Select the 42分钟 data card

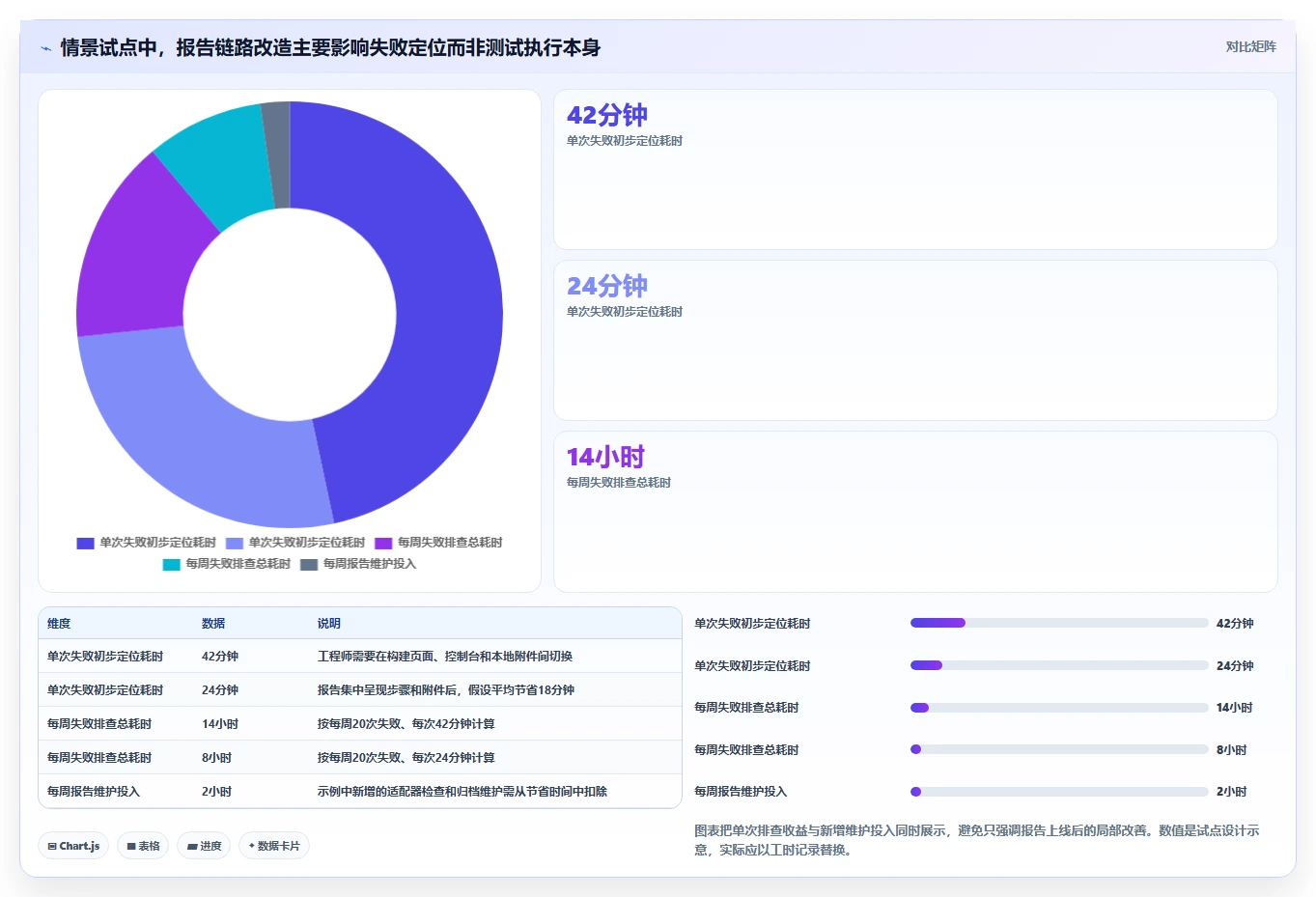pos(915,170)
